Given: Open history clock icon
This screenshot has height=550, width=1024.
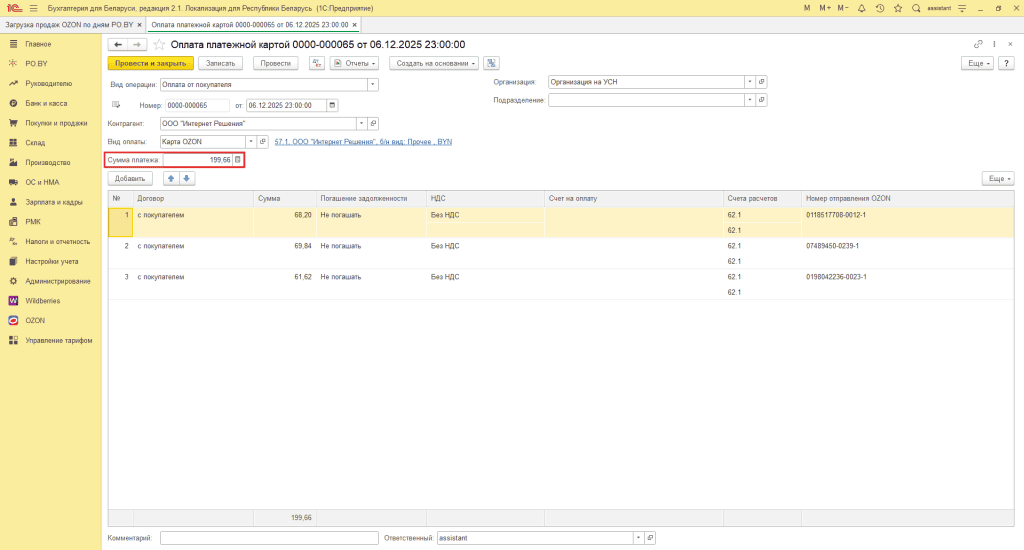Looking at the screenshot, I should coord(880,8).
